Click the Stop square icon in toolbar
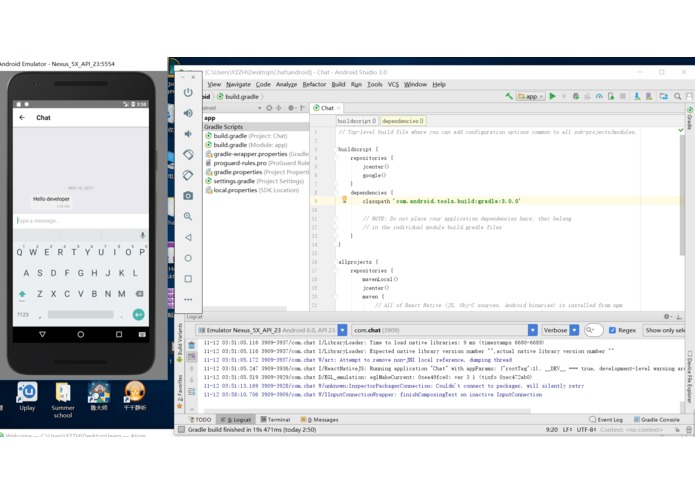The image size is (695, 494). [x=622, y=96]
